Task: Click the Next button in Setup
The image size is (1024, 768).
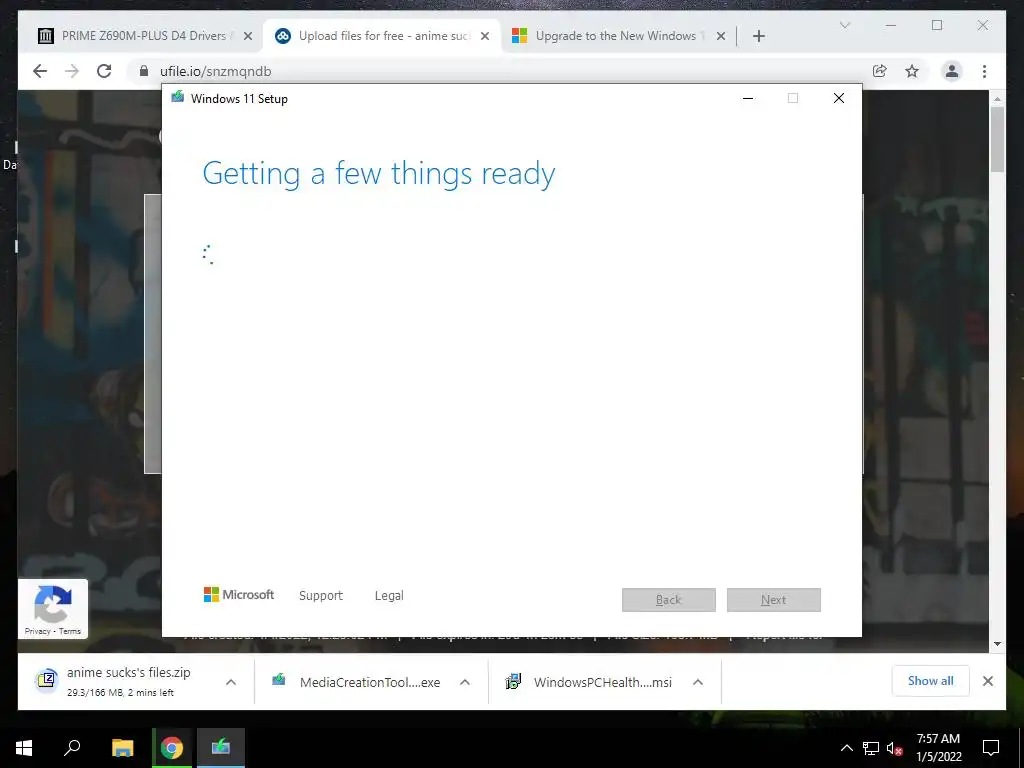Action: (x=774, y=600)
